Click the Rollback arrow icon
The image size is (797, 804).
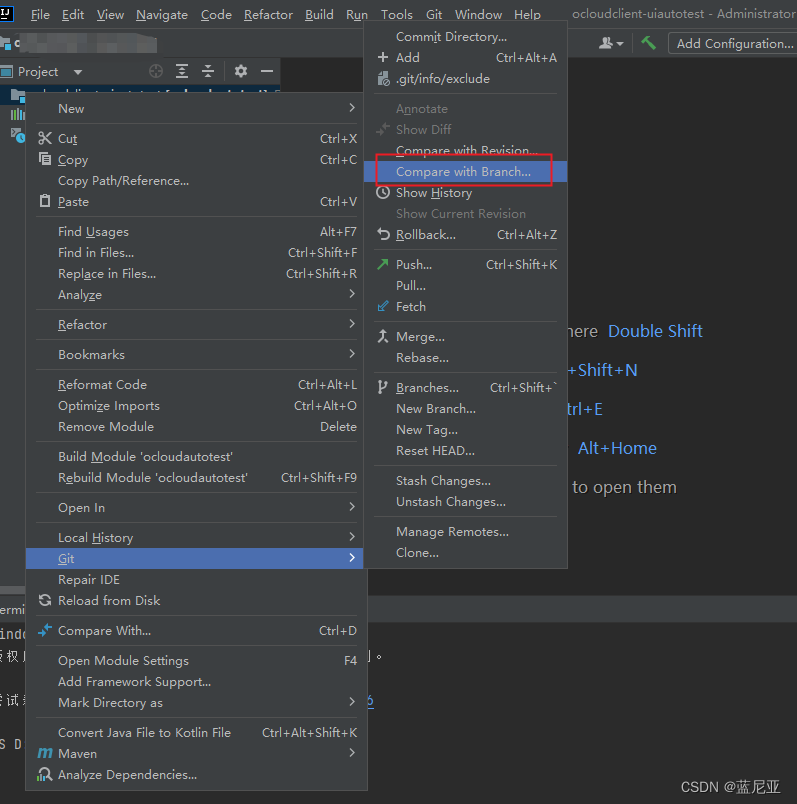click(x=383, y=234)
